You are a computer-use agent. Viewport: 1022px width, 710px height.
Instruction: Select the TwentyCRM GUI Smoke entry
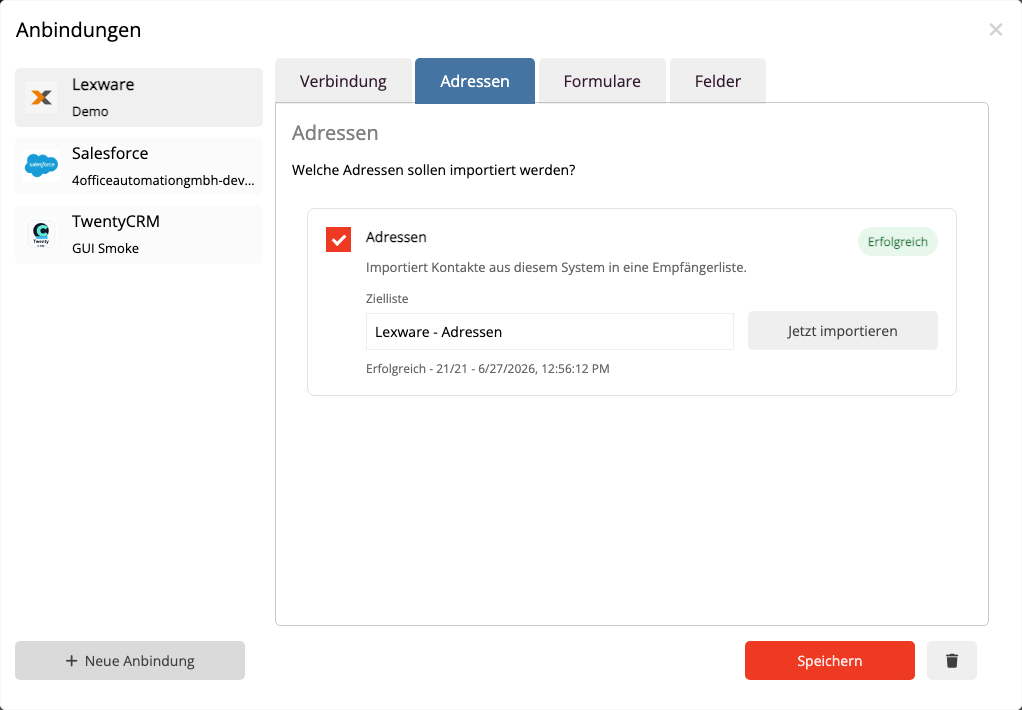(139, 234)
